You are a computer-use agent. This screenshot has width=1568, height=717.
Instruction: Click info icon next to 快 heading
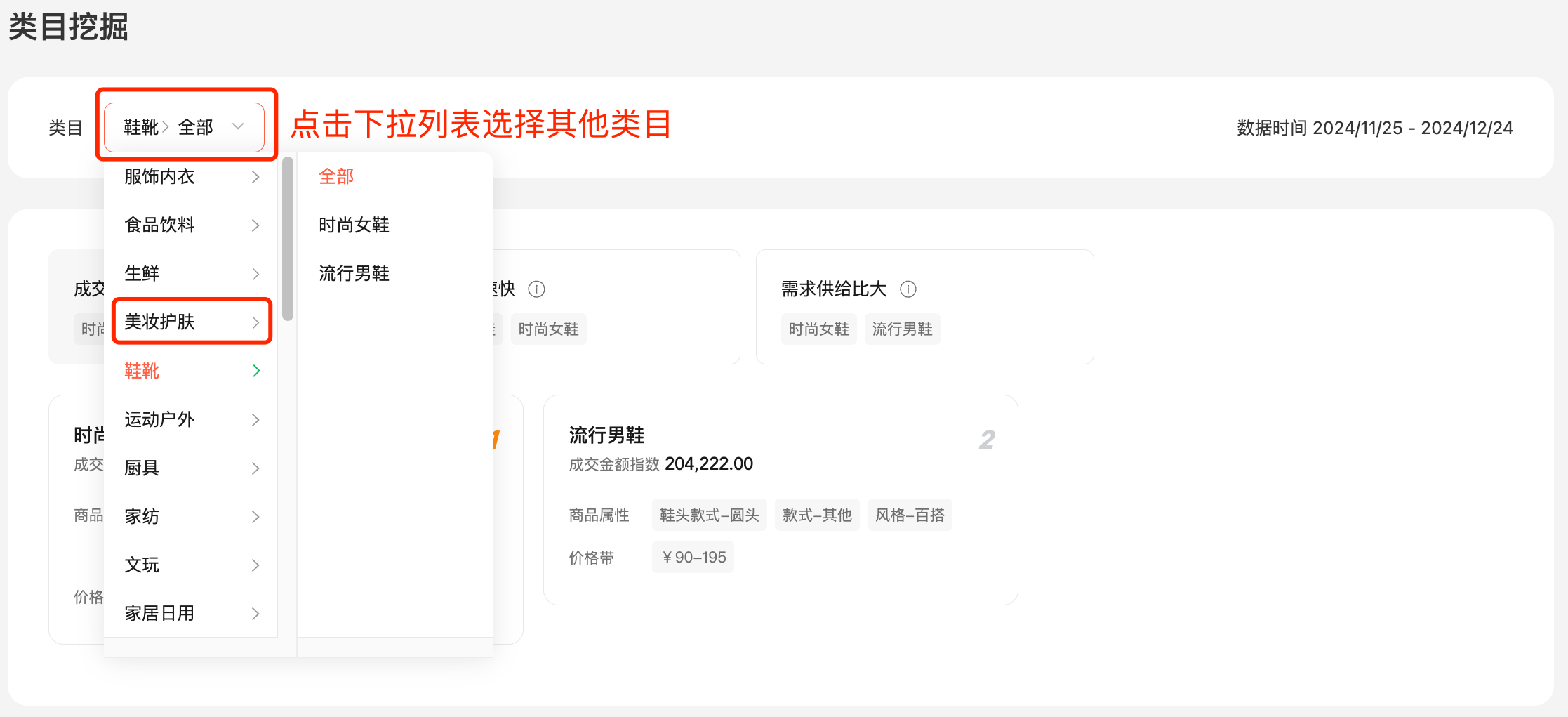(536, 289)
